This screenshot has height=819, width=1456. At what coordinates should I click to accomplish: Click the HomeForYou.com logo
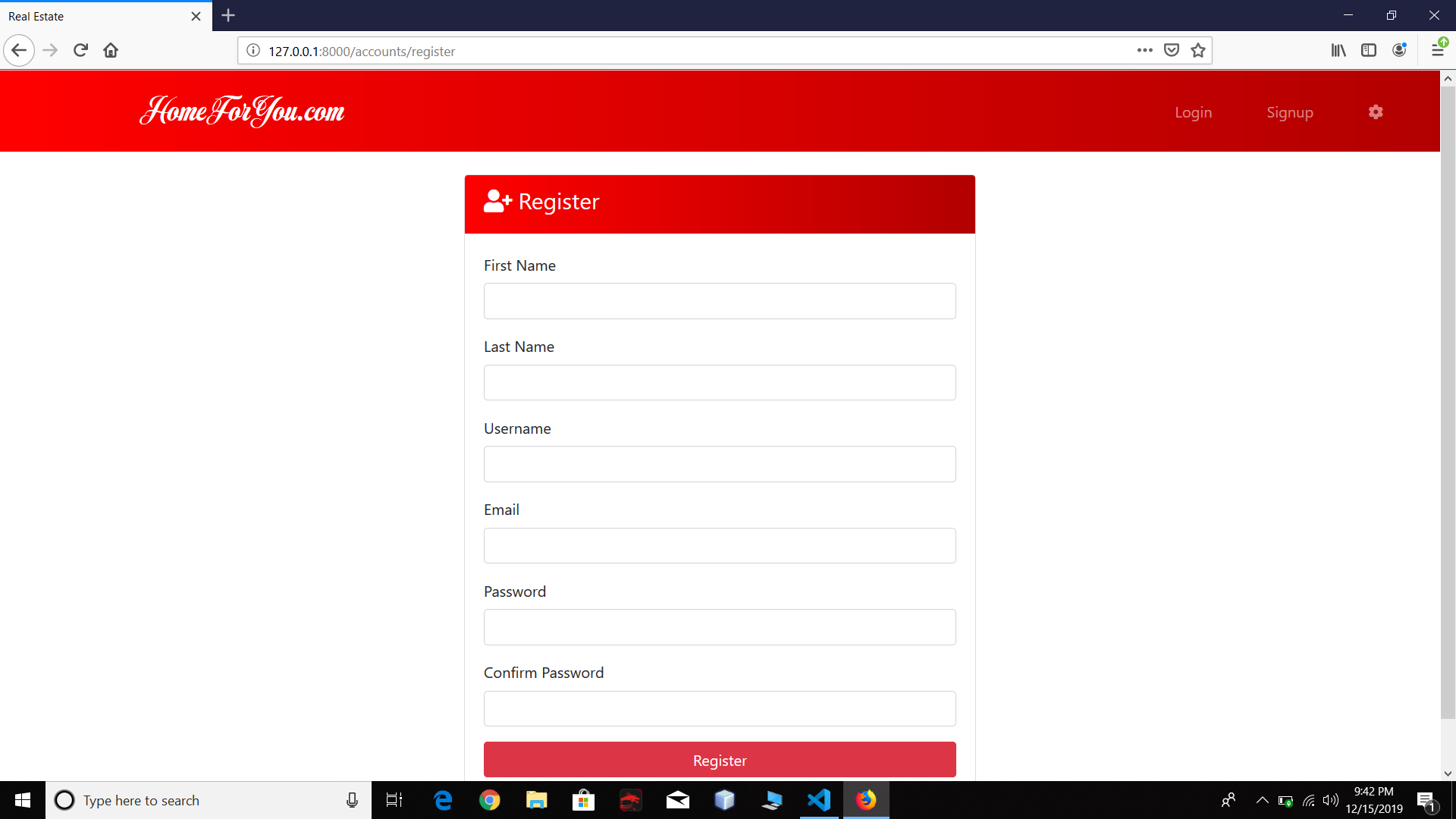242,111
